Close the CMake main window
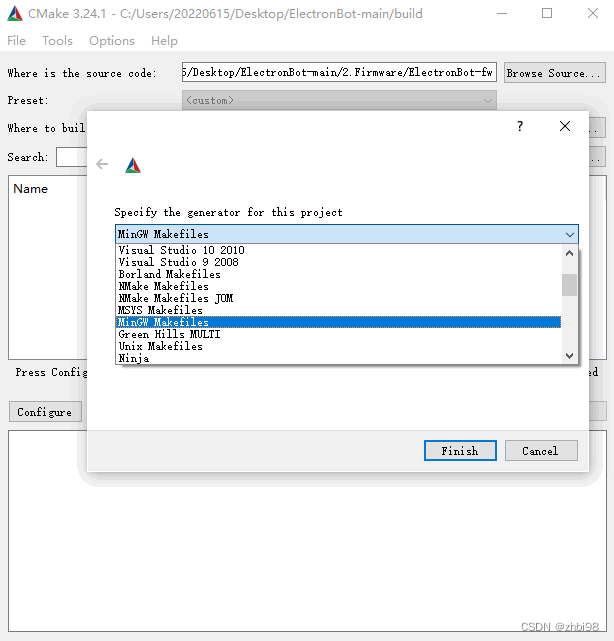 point(593,13)
